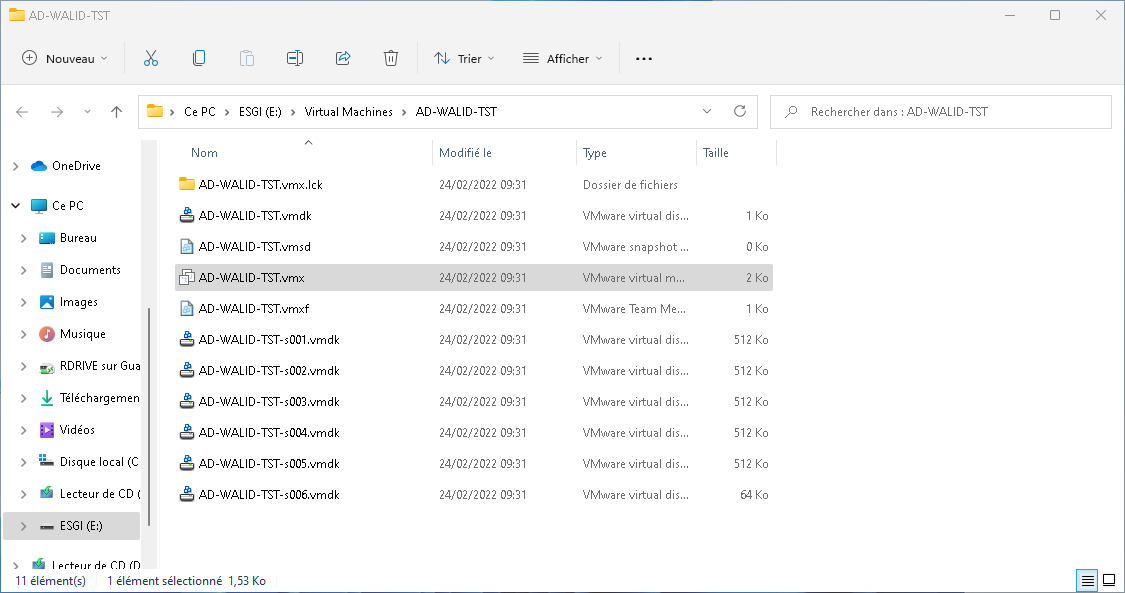
Task: Click the Delete trash icon
Action: [391, 59]
